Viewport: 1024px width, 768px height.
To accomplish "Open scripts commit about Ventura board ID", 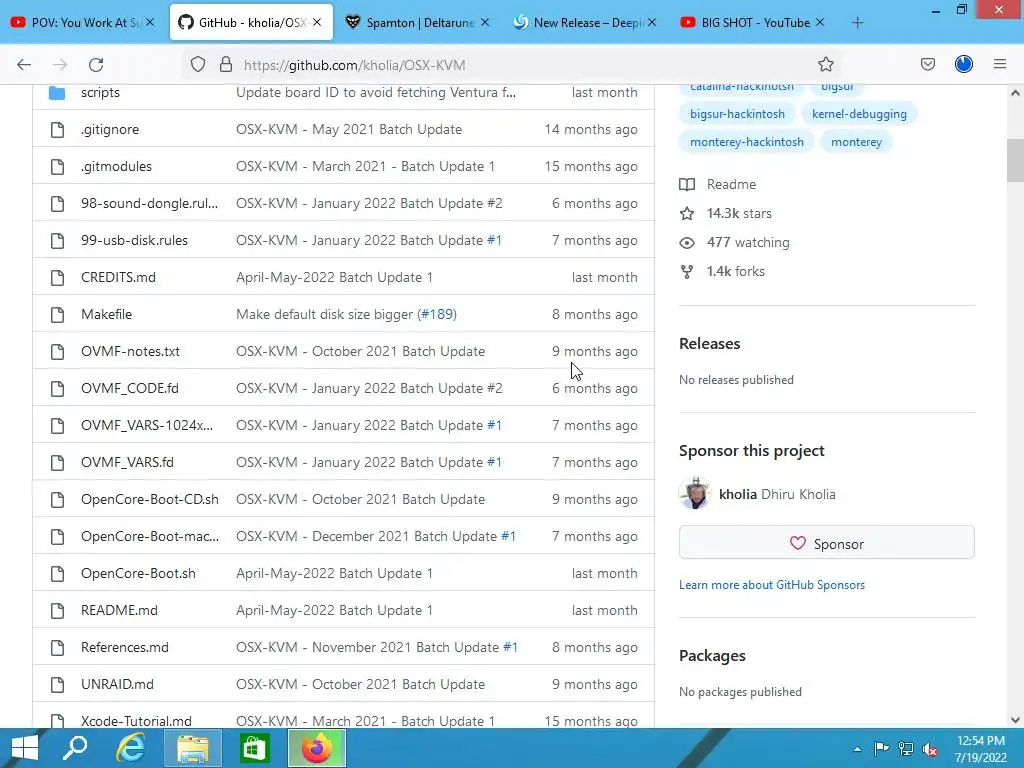I will coord(376,93).
